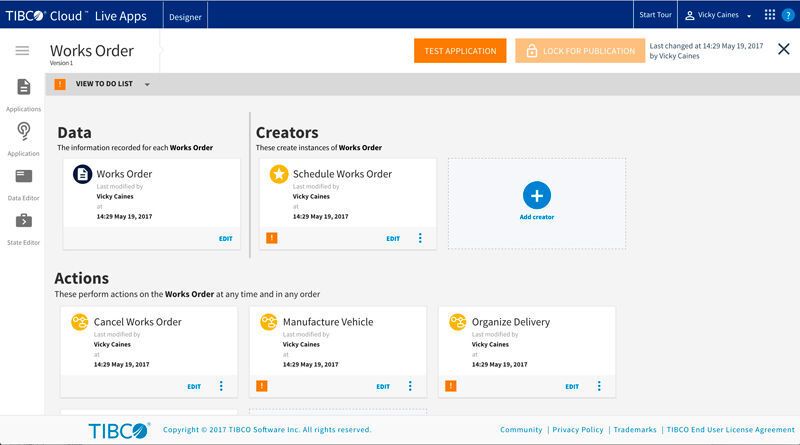Open the hamburger menu icon
800x445 pixels.
click(22, 51)
